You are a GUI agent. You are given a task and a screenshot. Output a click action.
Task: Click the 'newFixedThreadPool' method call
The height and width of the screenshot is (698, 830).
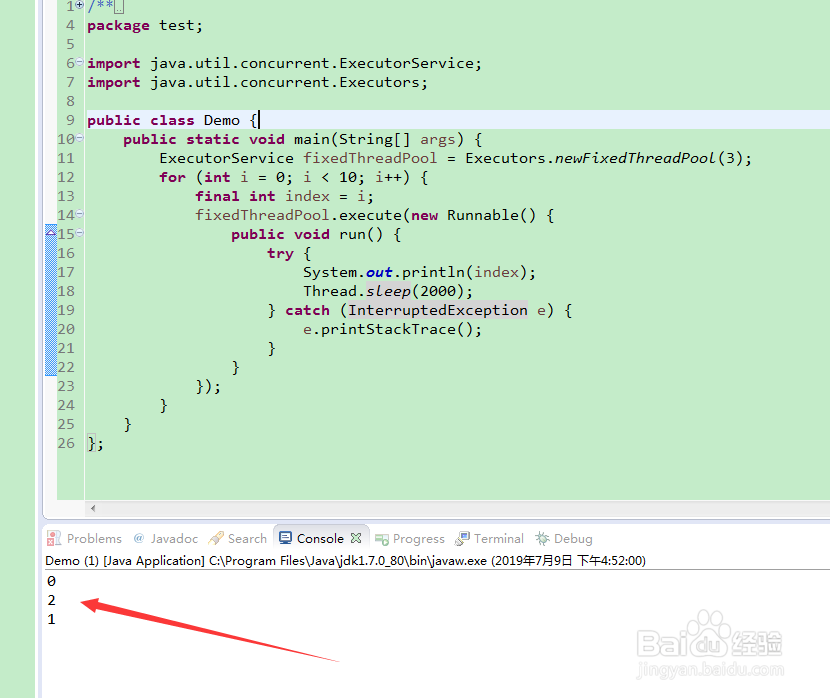tap(635, 158)
